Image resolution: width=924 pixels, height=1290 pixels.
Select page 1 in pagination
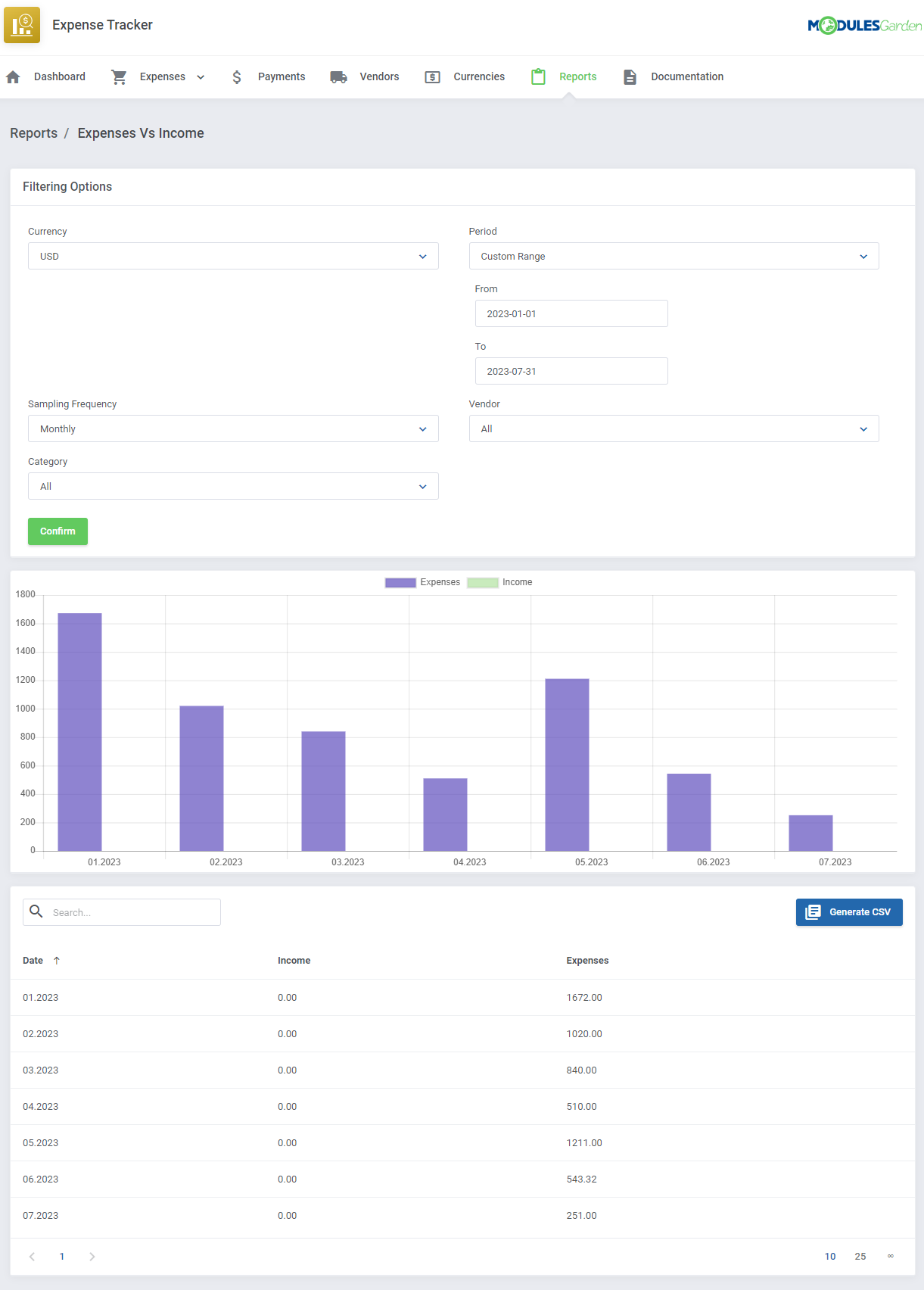(62, 1257)
